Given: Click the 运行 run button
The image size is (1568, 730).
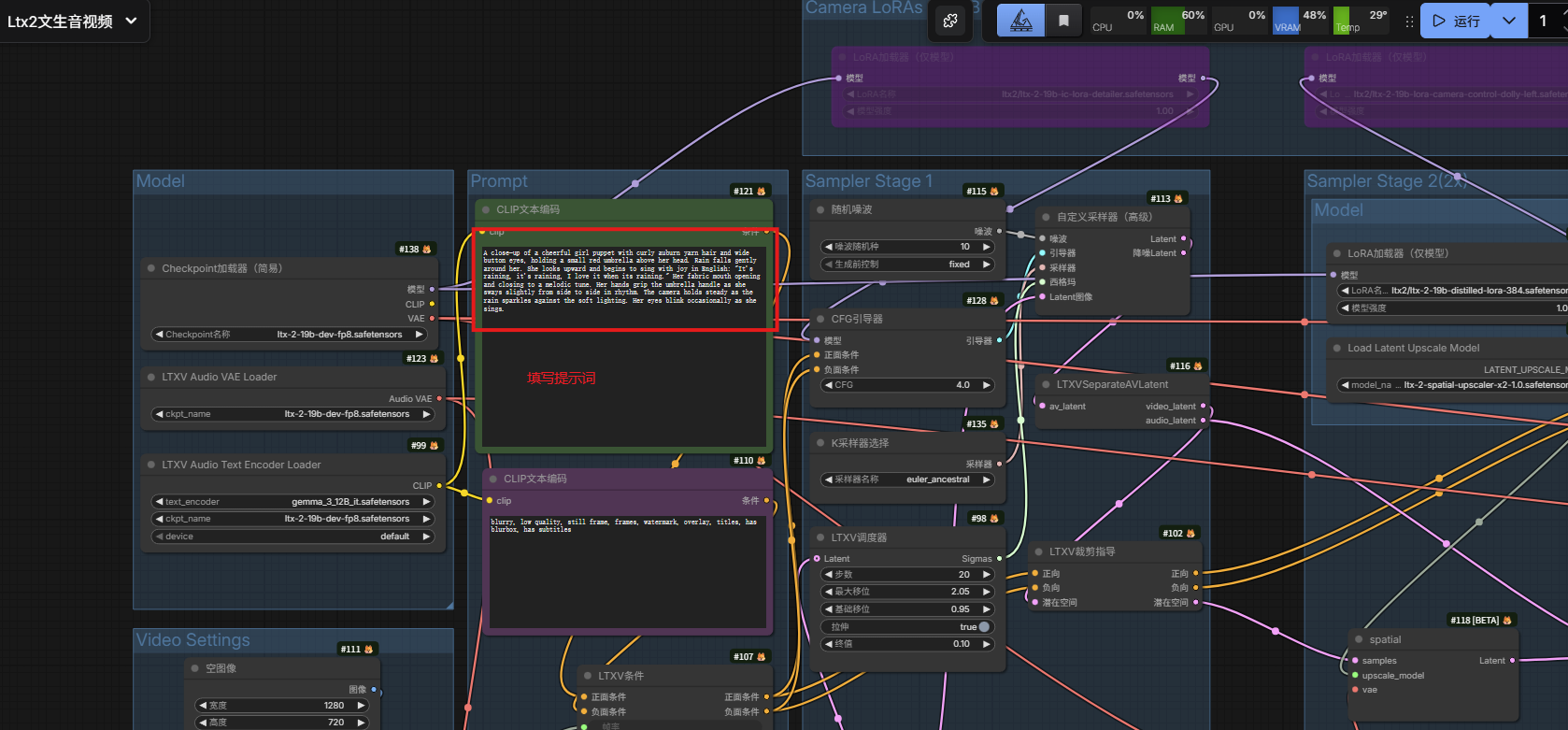Looking at the screenshot, I should click(x=1456, y=21).
